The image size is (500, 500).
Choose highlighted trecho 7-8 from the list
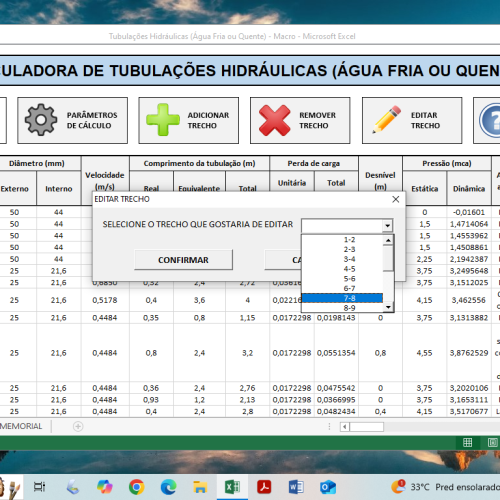[342, 298]
